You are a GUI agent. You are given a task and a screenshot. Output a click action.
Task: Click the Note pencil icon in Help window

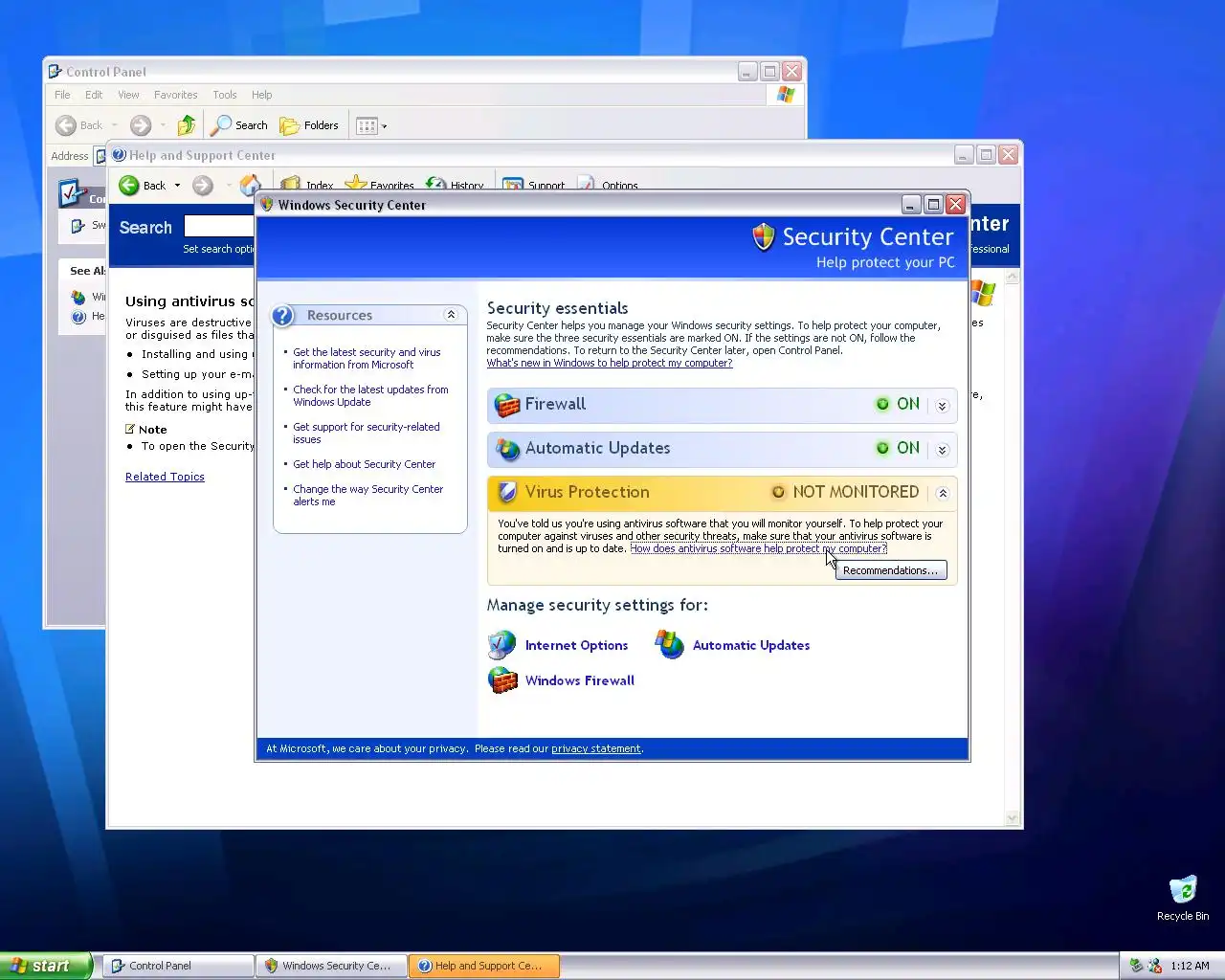coord(130,429)
